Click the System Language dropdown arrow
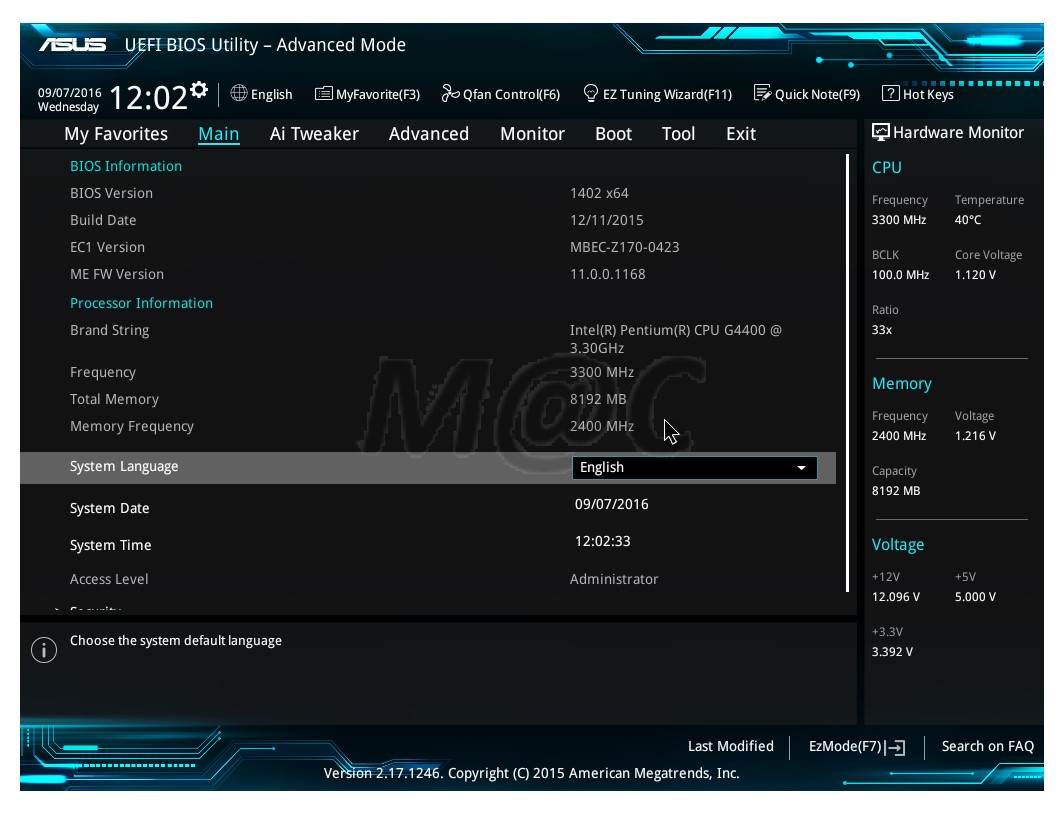 click(x=801, y=467)
